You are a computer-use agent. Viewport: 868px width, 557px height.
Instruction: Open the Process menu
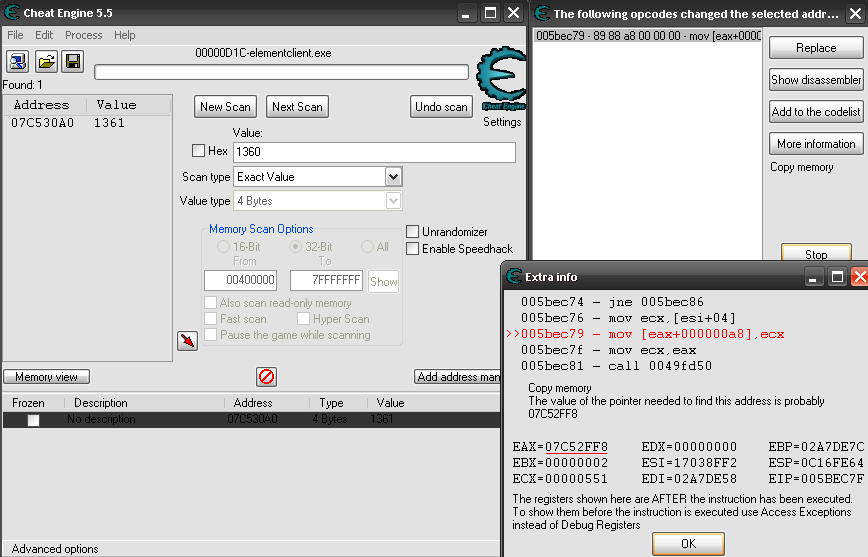[83, 35]
